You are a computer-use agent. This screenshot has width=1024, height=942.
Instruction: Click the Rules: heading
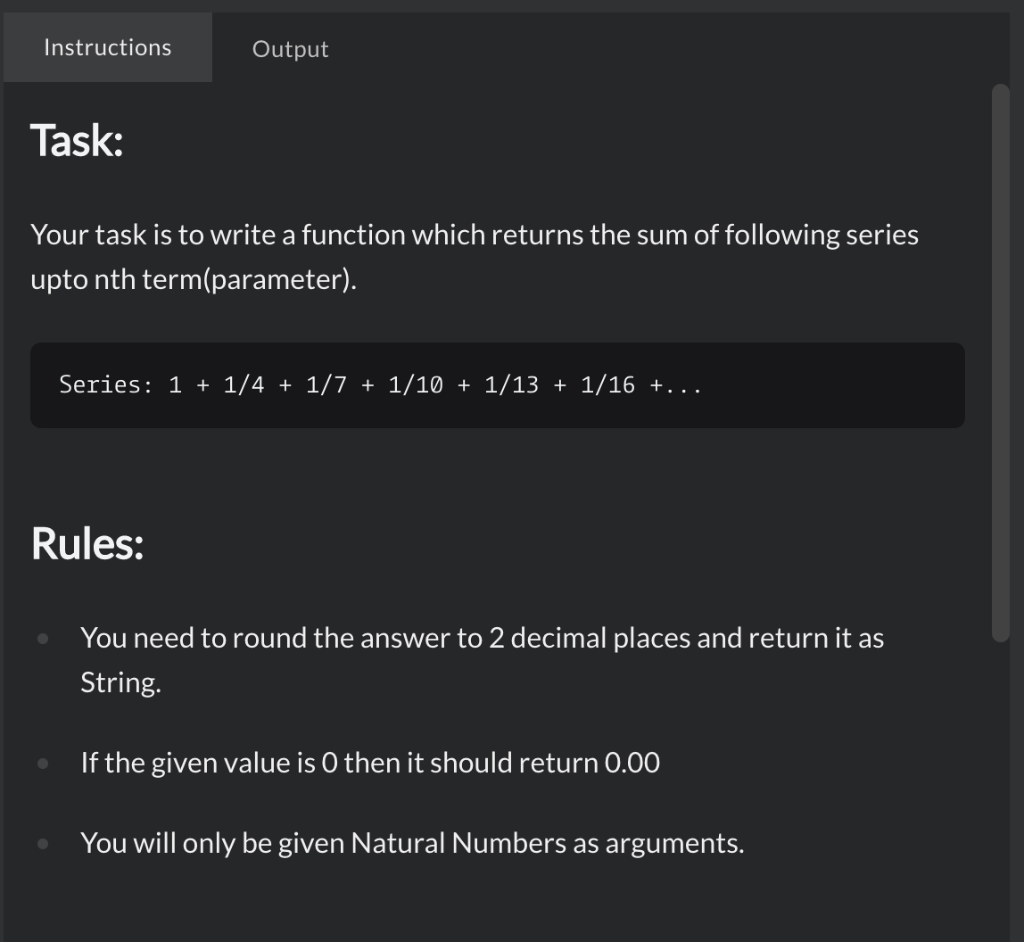(87, 543)
